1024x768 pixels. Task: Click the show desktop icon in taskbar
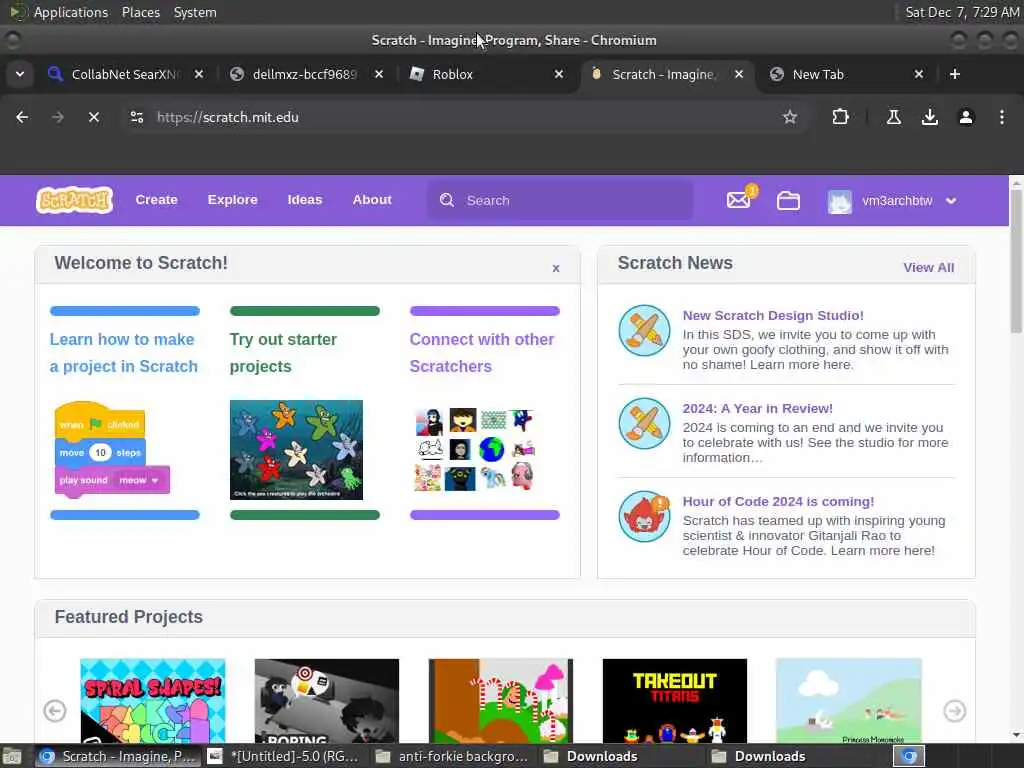coord(11,757)
